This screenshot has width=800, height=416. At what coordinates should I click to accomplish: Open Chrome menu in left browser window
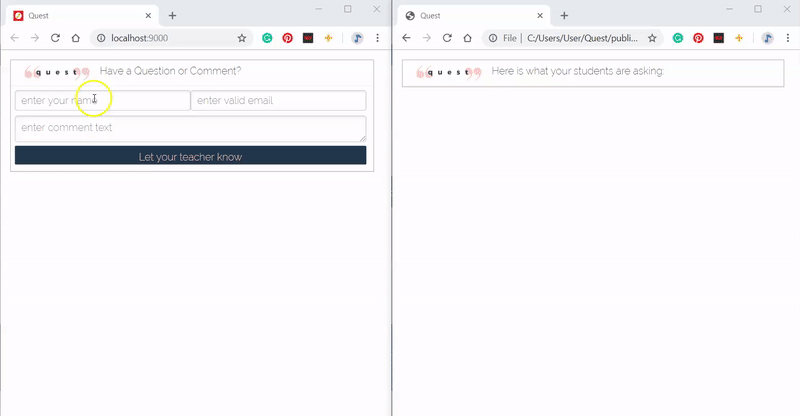(x=377, y=38)
